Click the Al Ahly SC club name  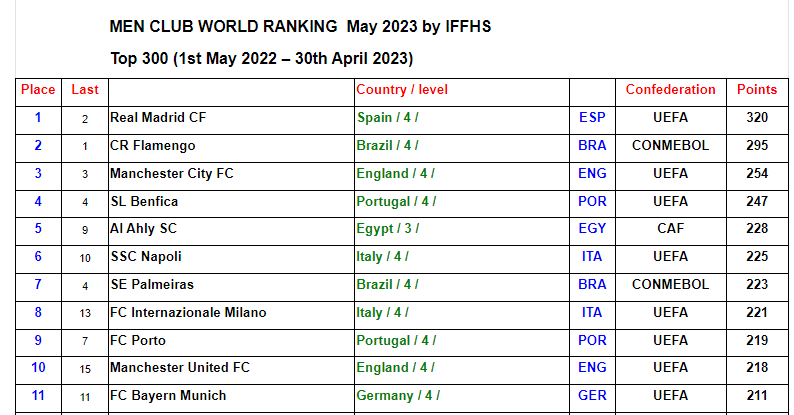143,229
